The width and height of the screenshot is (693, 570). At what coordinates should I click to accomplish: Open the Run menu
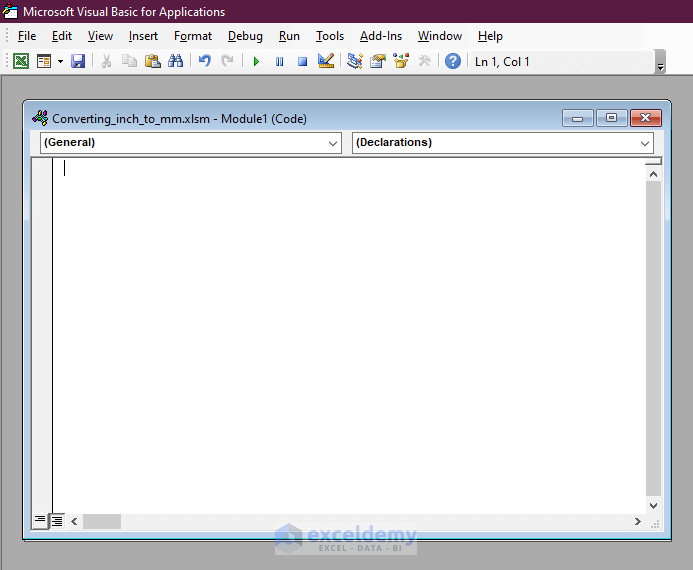[289, 36]
